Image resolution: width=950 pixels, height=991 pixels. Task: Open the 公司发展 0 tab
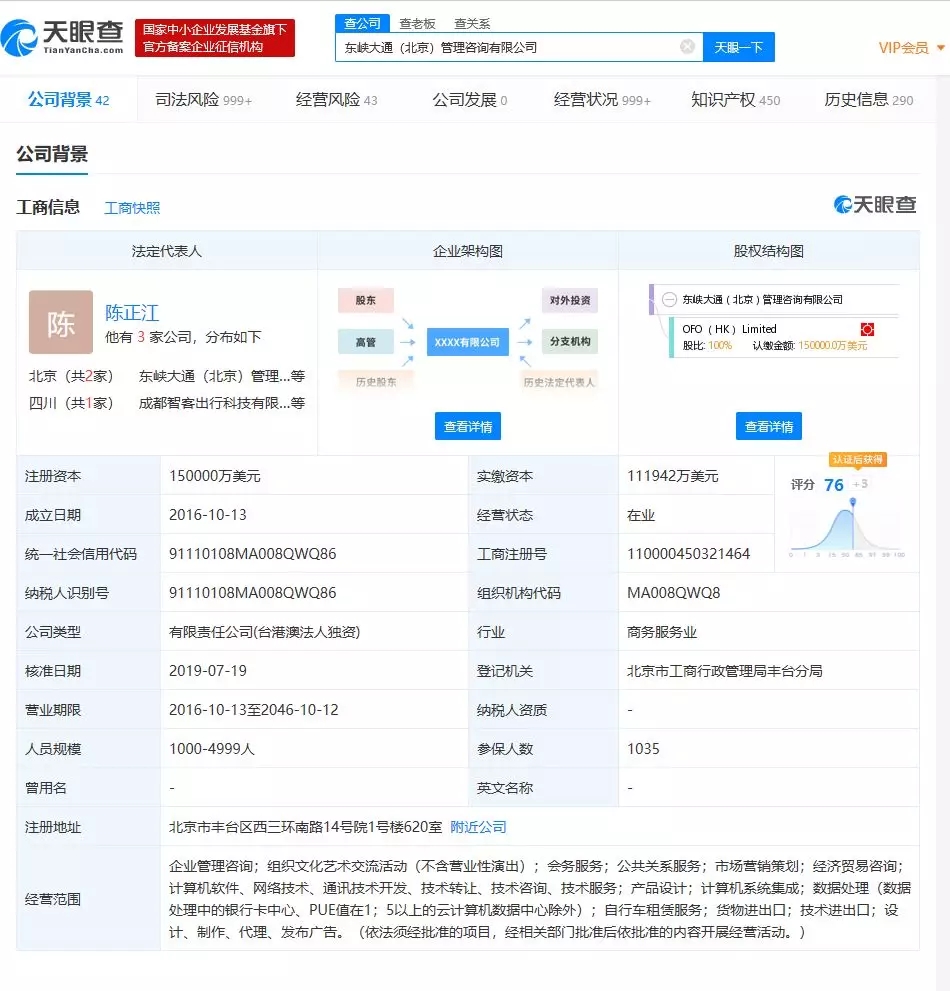pos(470,100)
